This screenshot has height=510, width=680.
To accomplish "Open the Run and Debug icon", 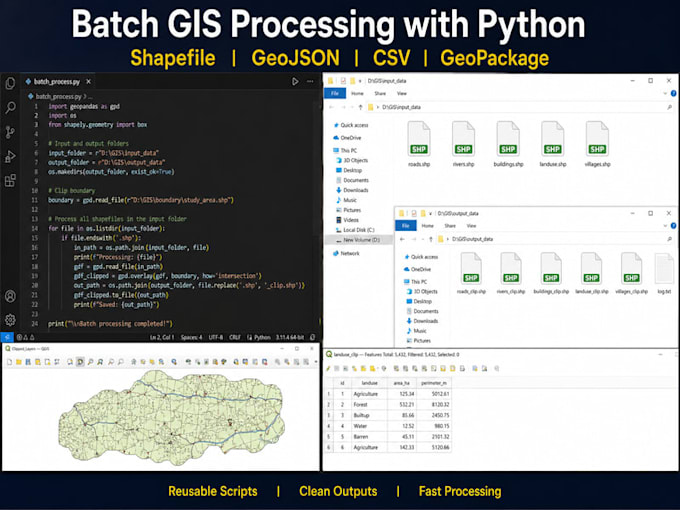I will point(10,156).
